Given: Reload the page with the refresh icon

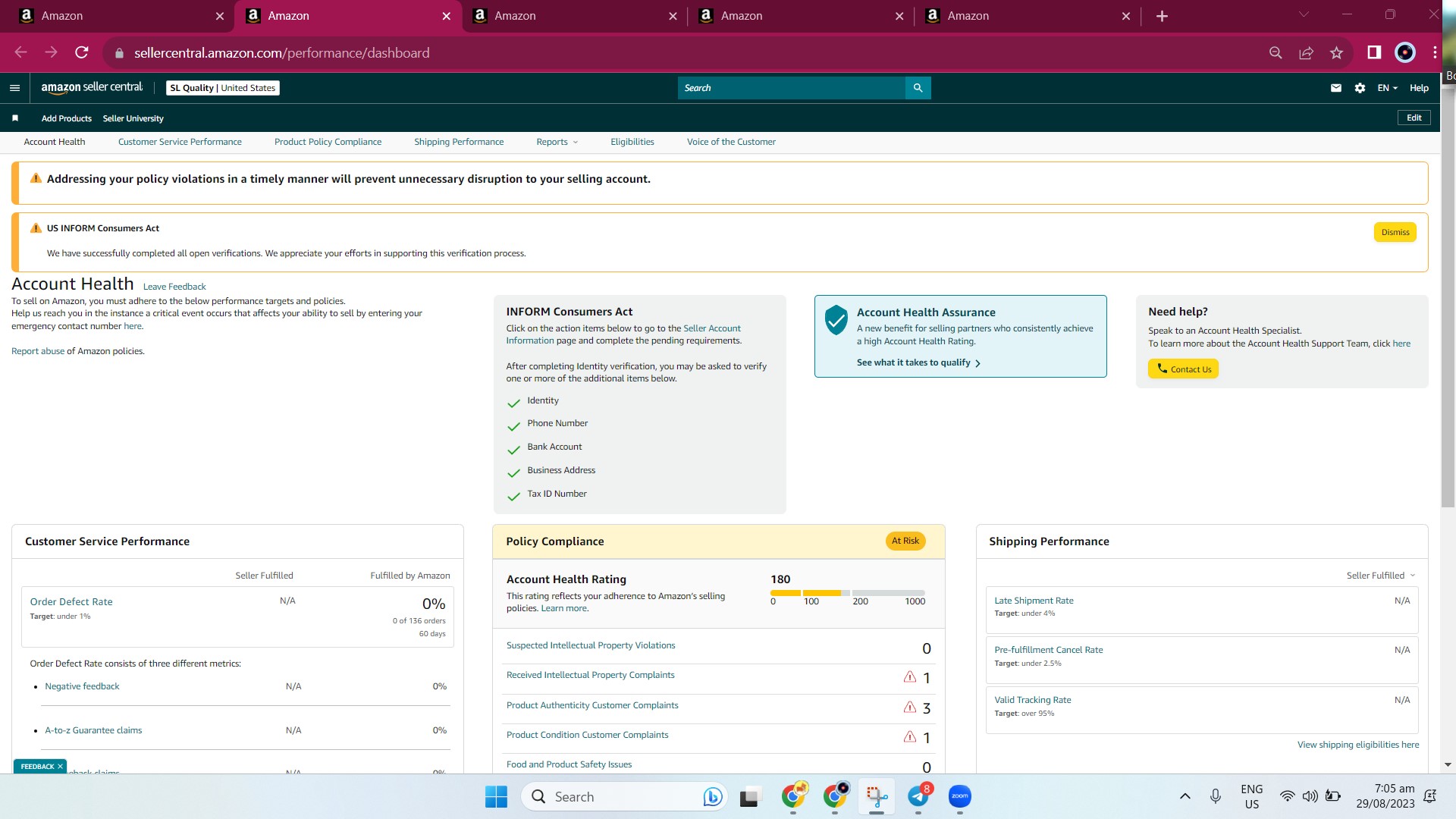Looking at the screenshot, I should point(82,52).
